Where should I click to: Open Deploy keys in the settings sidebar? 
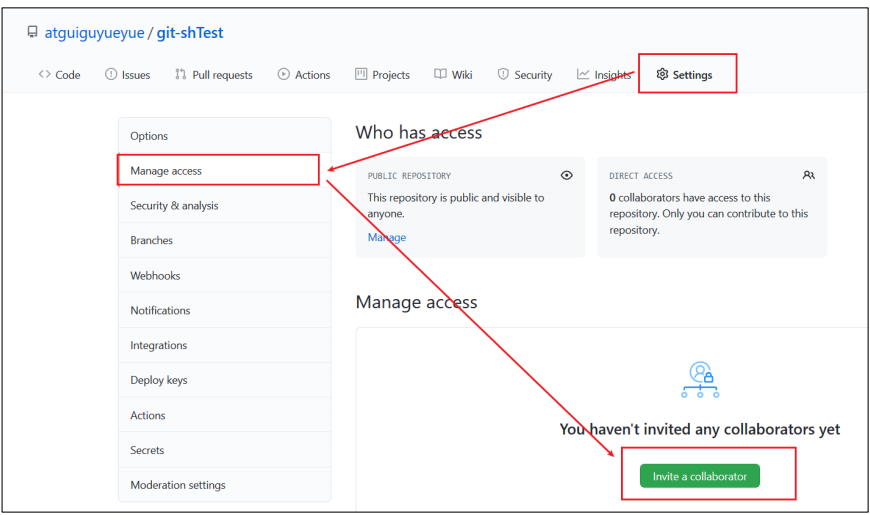(225, 380)
